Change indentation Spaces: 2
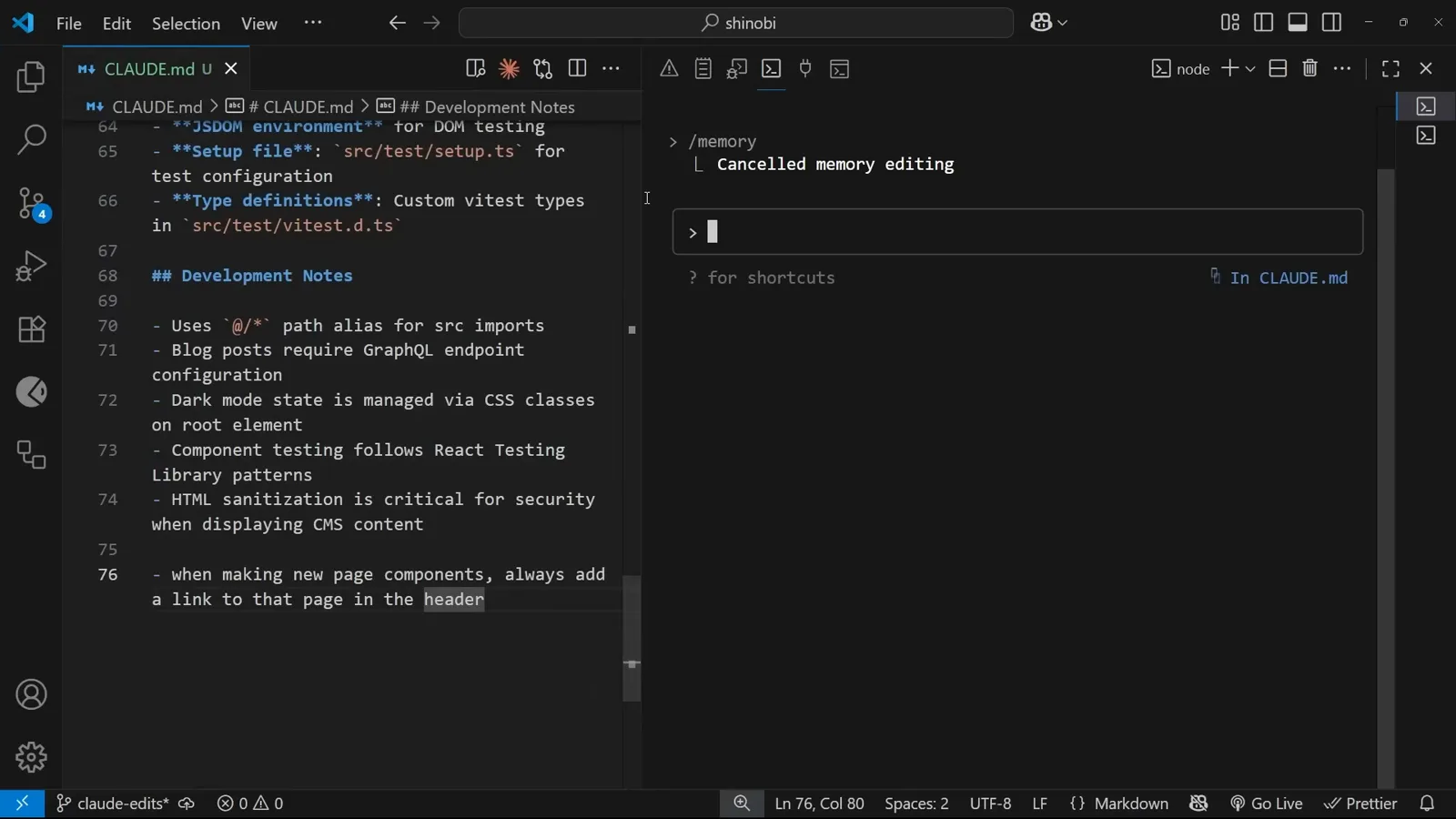This screenshot has width=1456, height=819. [916, 804]
